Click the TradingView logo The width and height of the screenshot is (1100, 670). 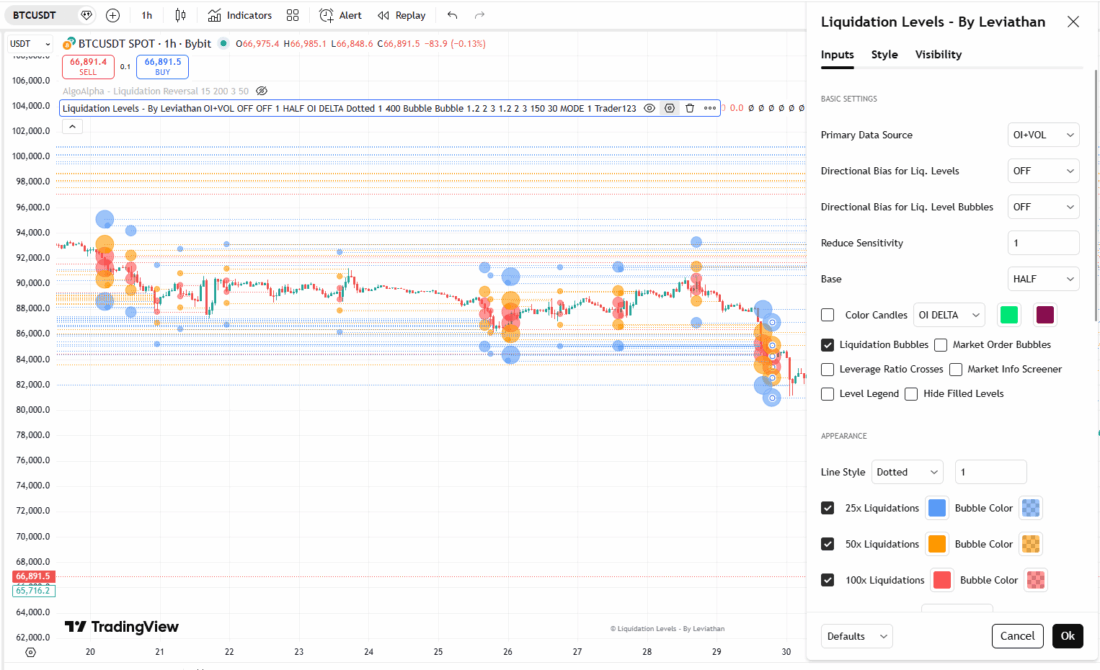point(121,627)
